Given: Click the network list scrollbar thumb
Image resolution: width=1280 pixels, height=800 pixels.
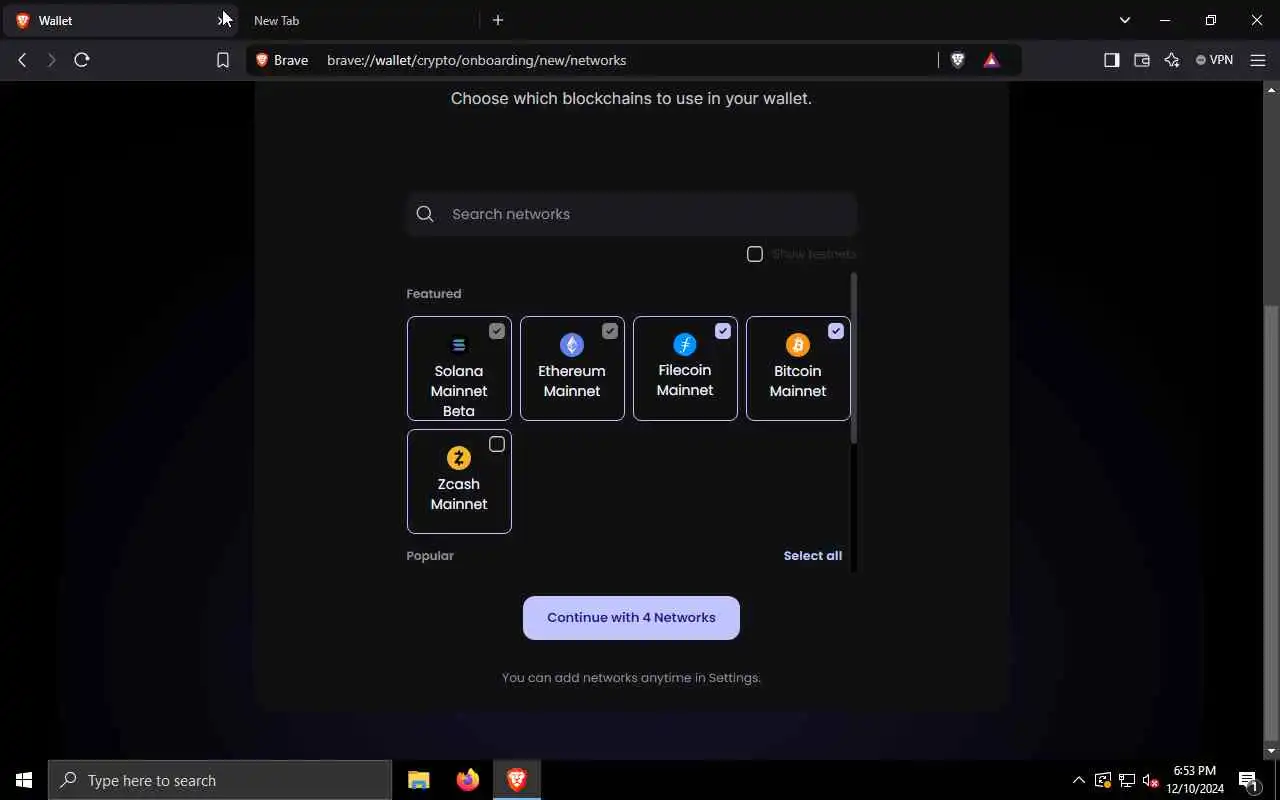Looking at the screenshot, I should [x=853, y=358].
